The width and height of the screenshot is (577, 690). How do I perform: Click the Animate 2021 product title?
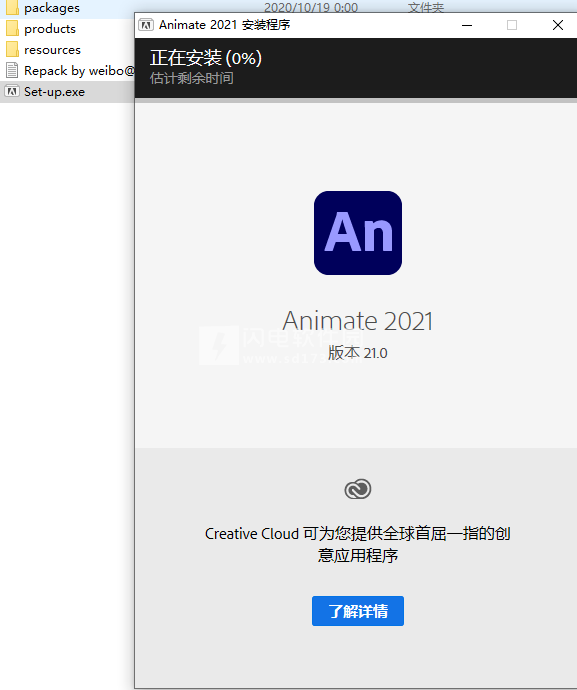coord(357,321)
